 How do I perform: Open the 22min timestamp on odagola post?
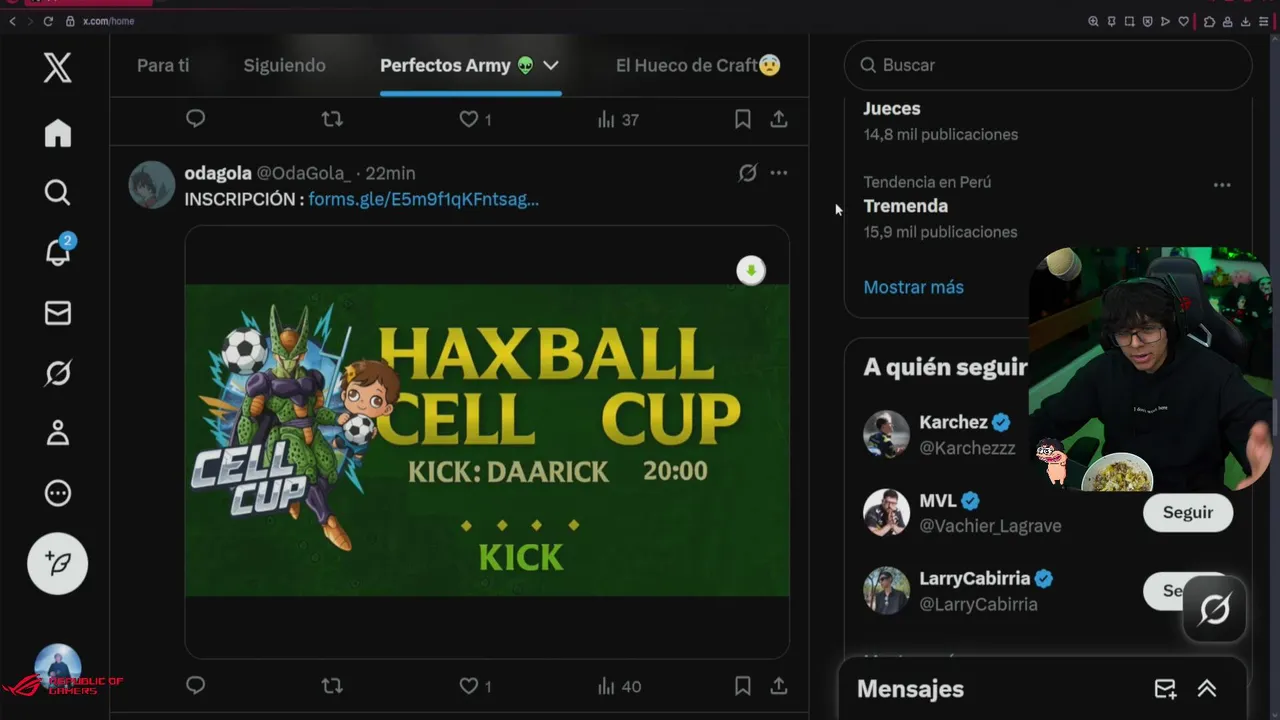tap(390, 173)
